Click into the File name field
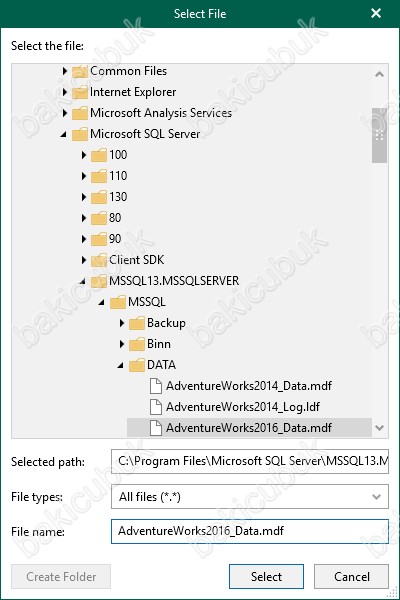 tap(250, 531)
